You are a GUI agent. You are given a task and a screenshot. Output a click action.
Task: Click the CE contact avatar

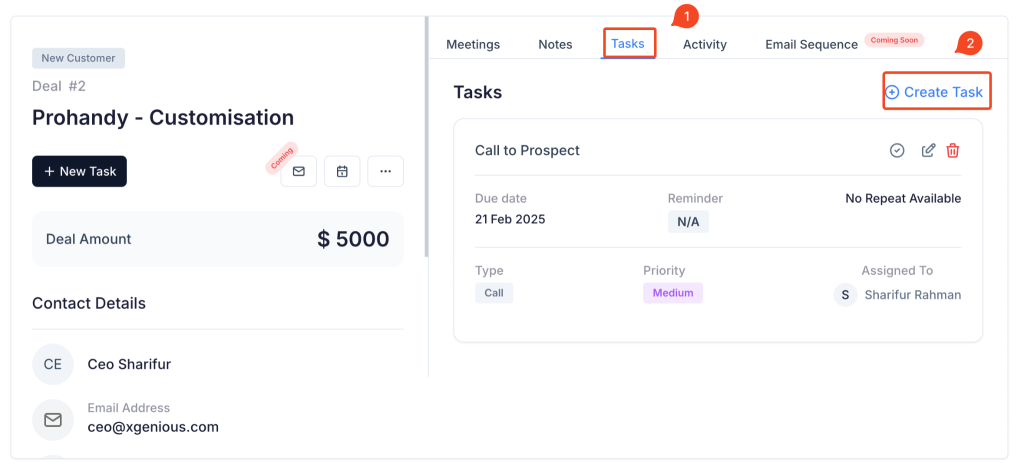pos(53,364)
